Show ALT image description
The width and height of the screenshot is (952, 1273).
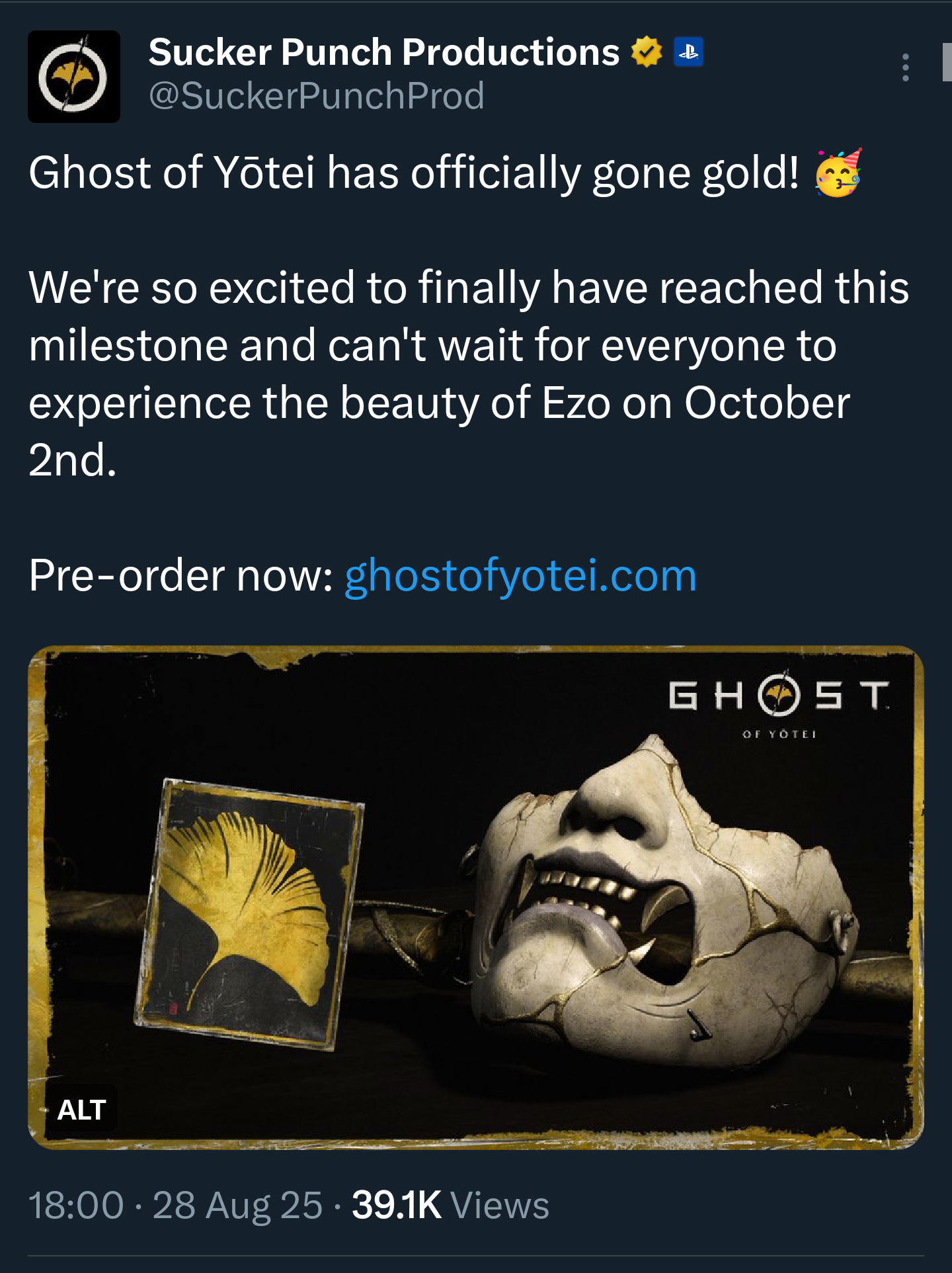(x=82, y=1110)
